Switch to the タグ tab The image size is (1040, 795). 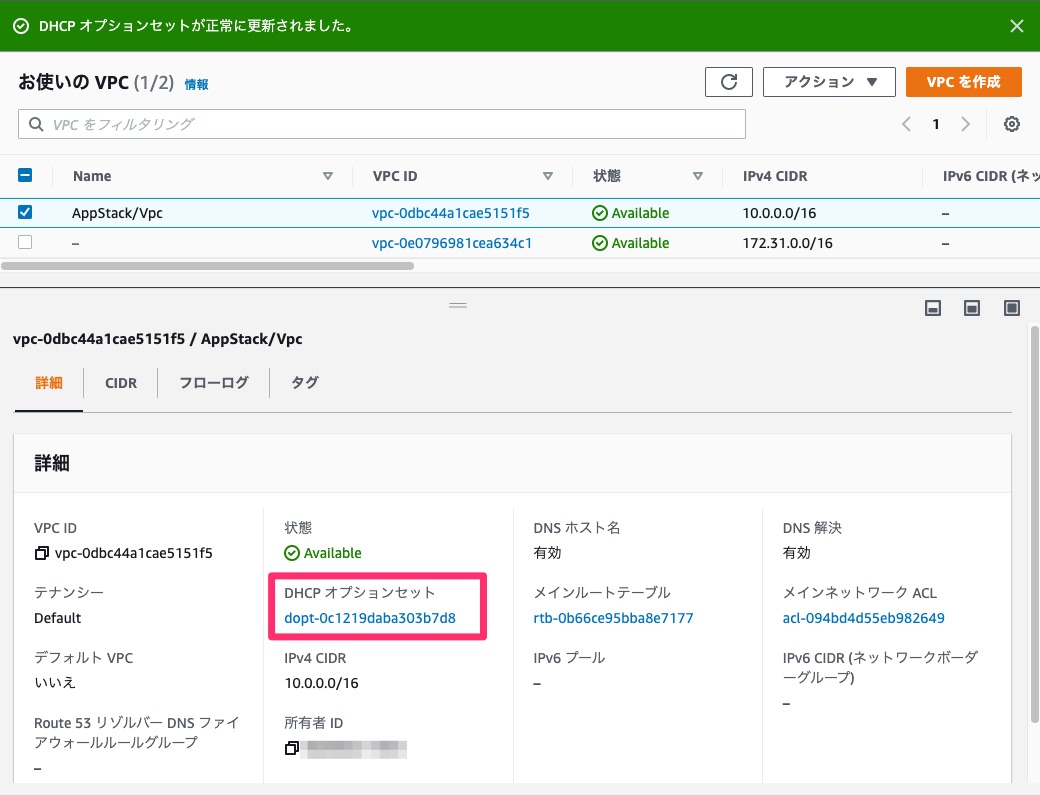[x=304, y=383]
